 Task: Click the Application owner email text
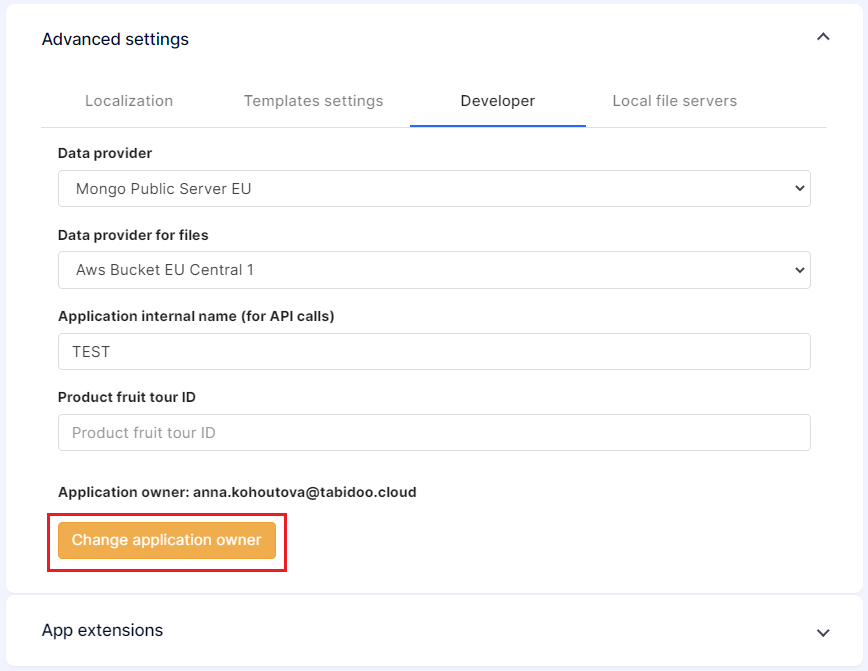[x=304, y=492]
